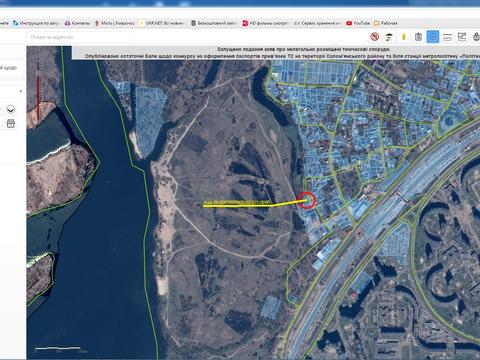Expand the dropdown arrow in left panel

pyautogui.click(x=21, y=91)
